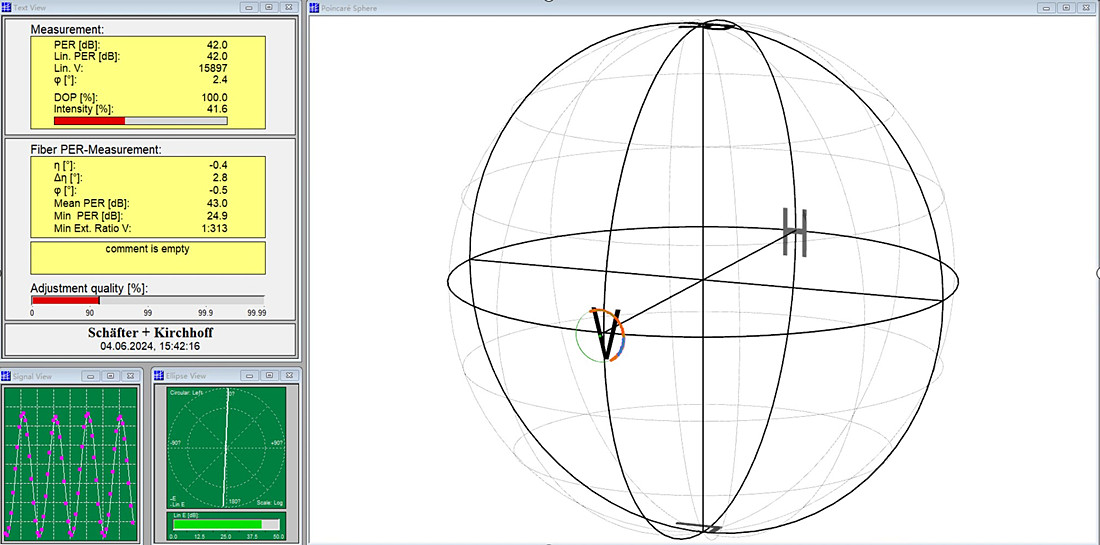
Task: Minimize the Text View window
Action: pos(250,7)
